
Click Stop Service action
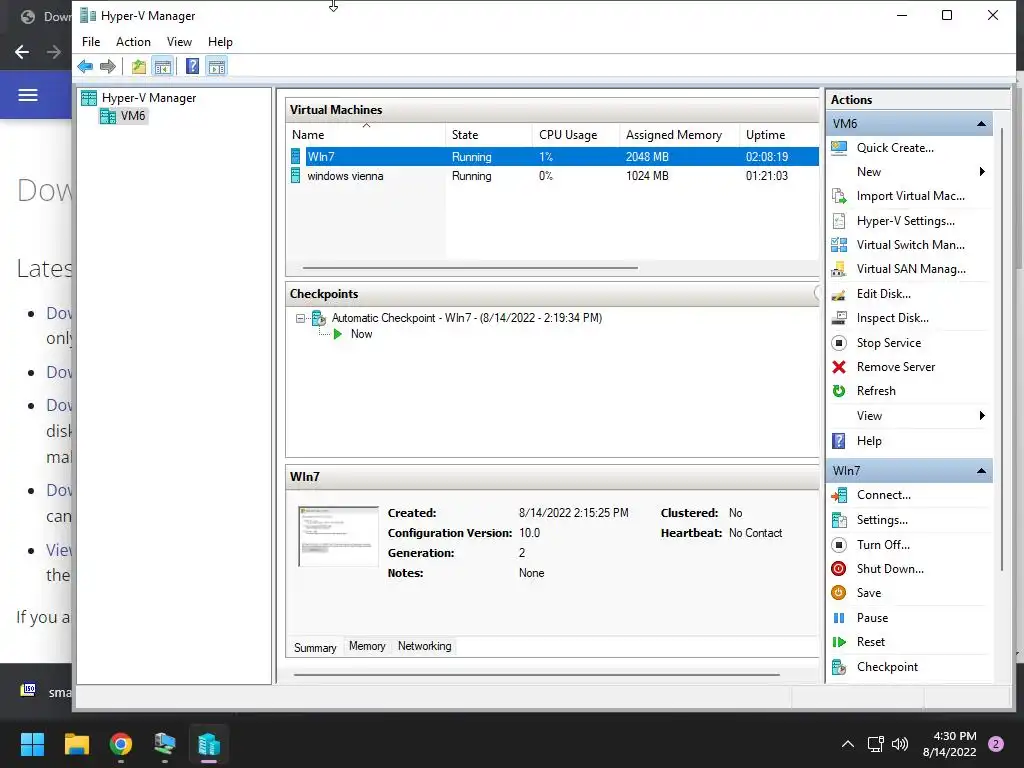pyautogui.click(x=888, y=343)
